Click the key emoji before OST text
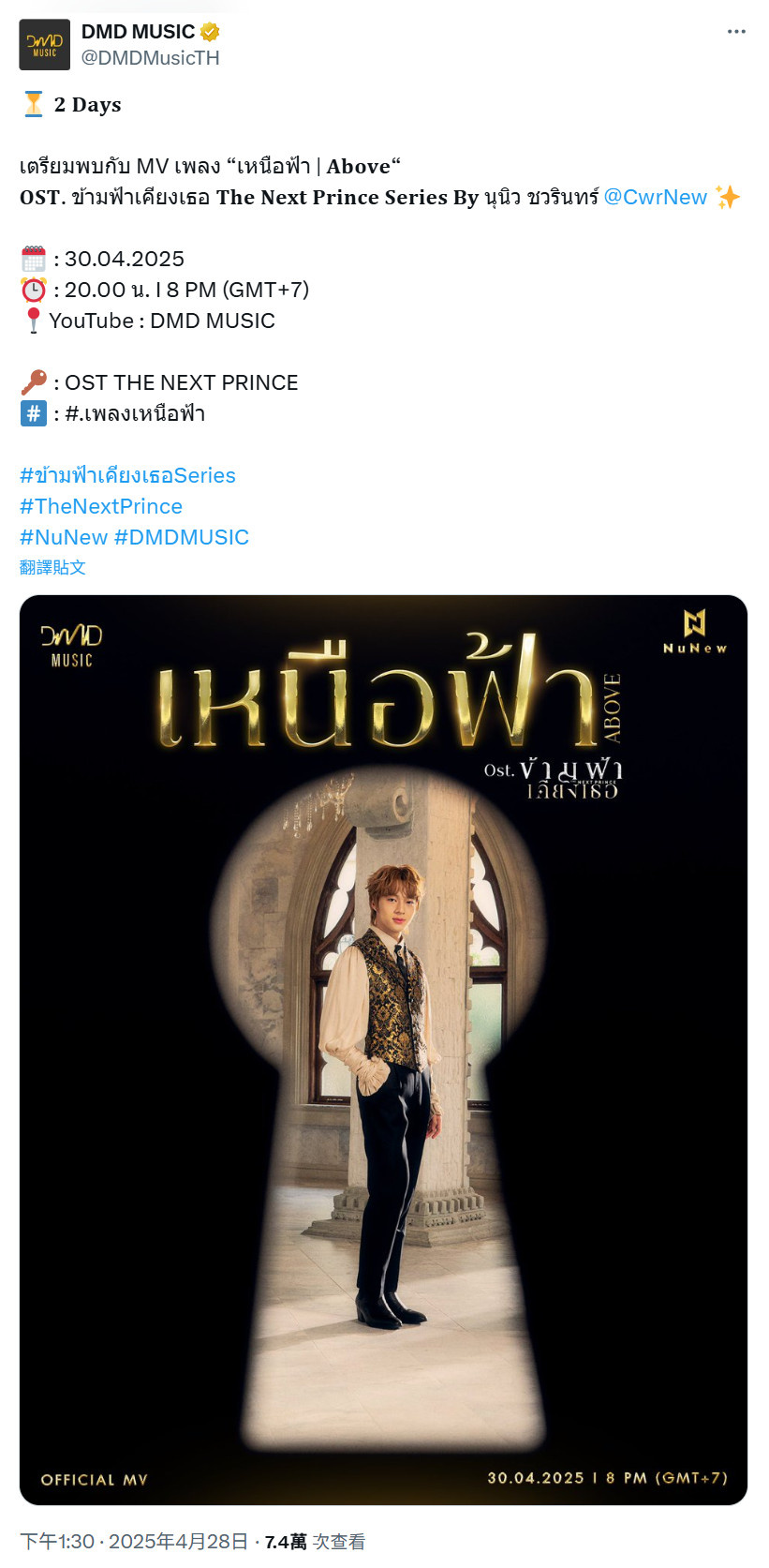 pos(34,382)
